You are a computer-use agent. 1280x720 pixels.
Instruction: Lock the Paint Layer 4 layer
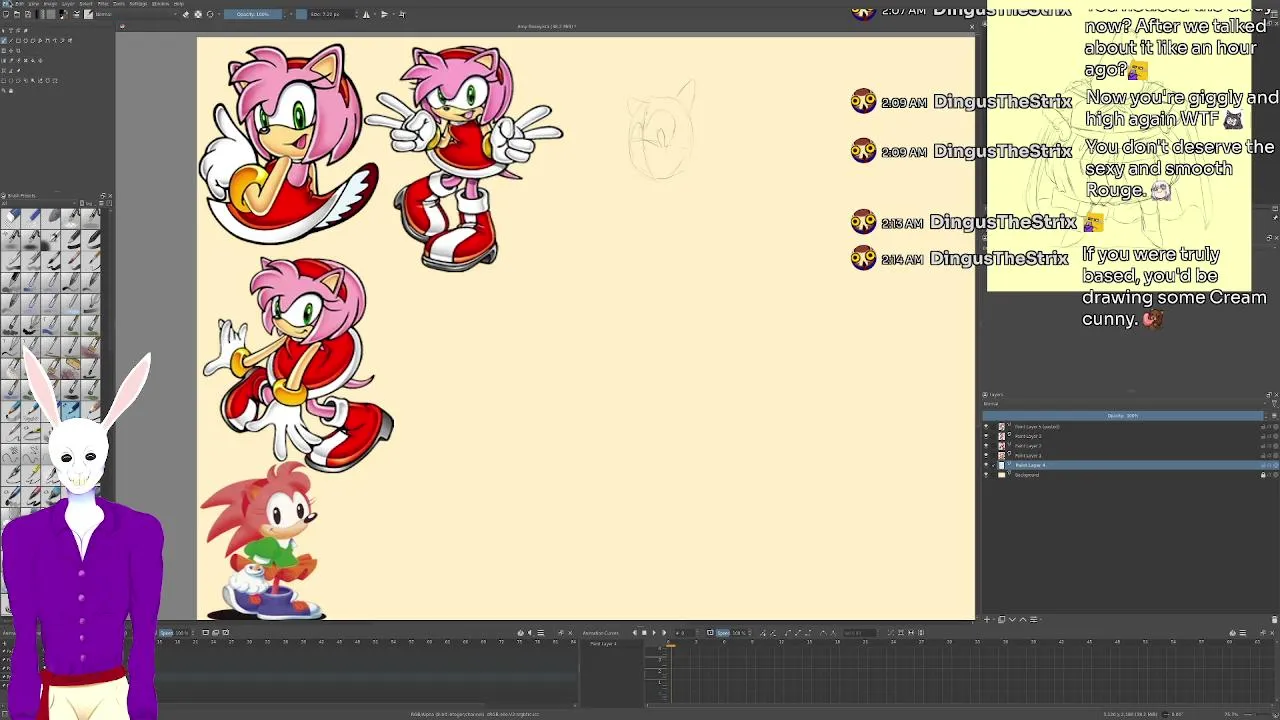click(1263, 465)
